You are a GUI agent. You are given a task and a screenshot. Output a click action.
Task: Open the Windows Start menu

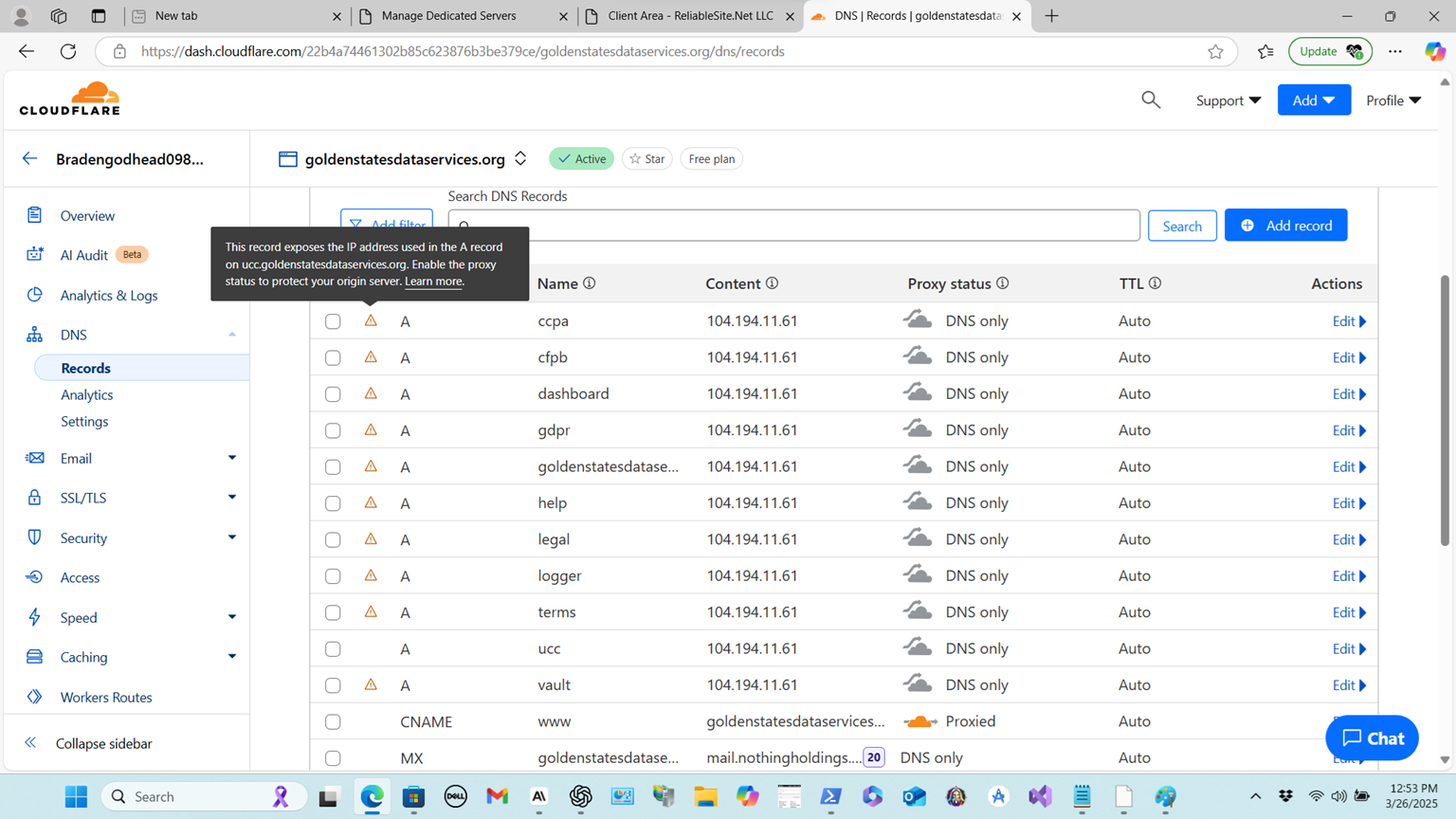(x=77, y=796)
